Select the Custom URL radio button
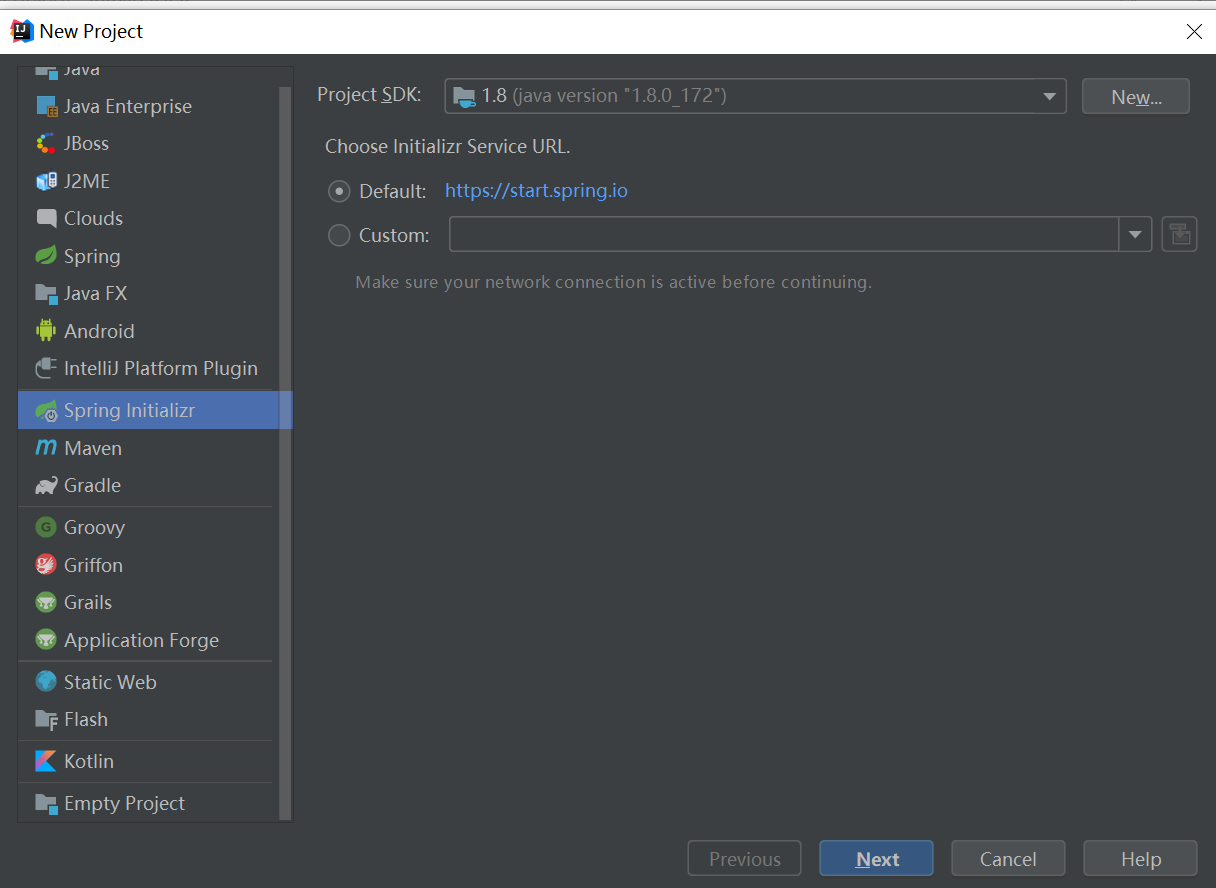The width and height of the screenshot is (1216, 888). 340,235
